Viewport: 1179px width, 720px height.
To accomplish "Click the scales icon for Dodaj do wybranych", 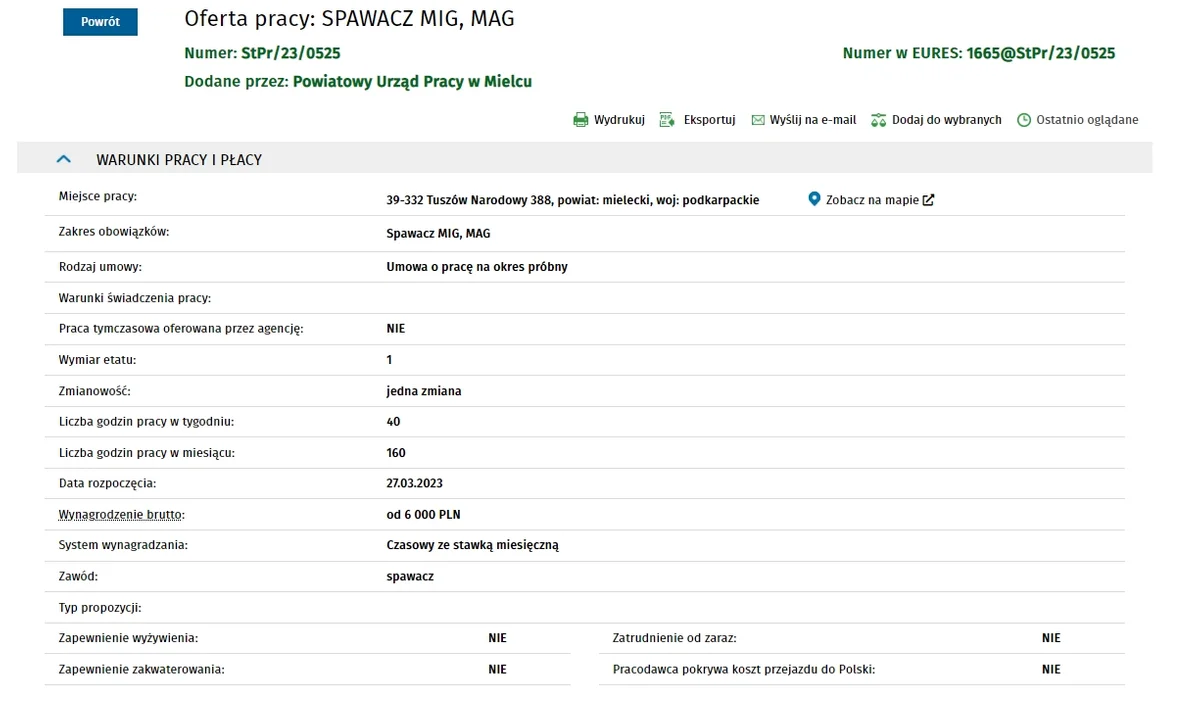I will tap(878, 120).
